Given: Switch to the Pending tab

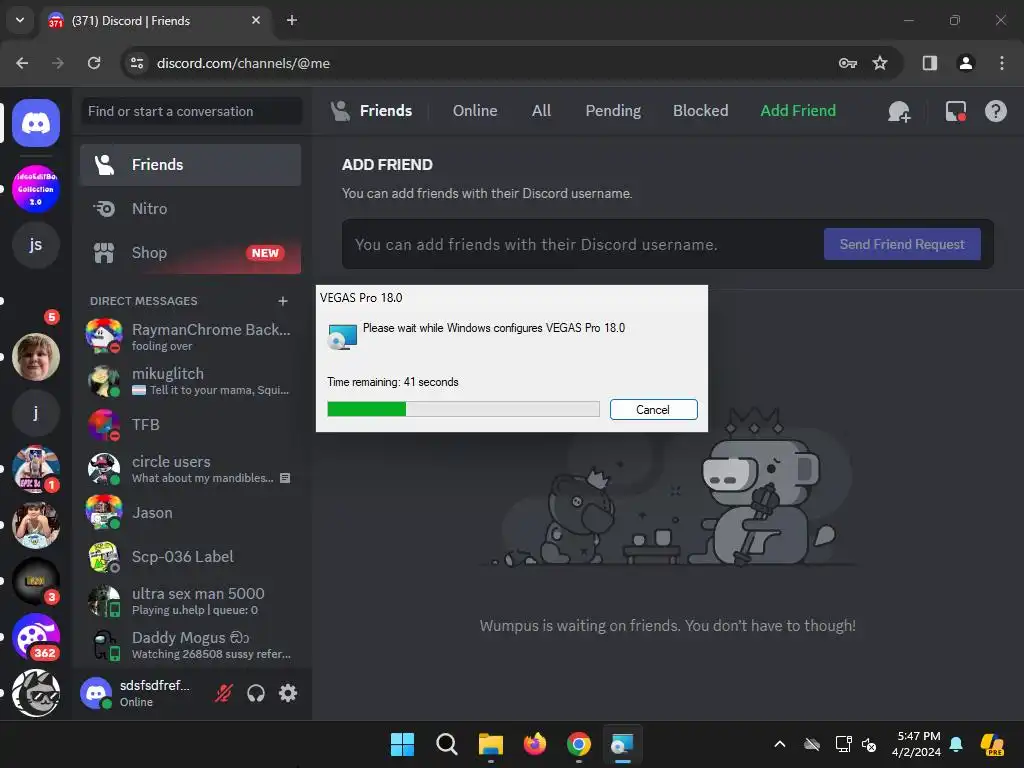Looking at the screenshot, I should tap(613, 111).
